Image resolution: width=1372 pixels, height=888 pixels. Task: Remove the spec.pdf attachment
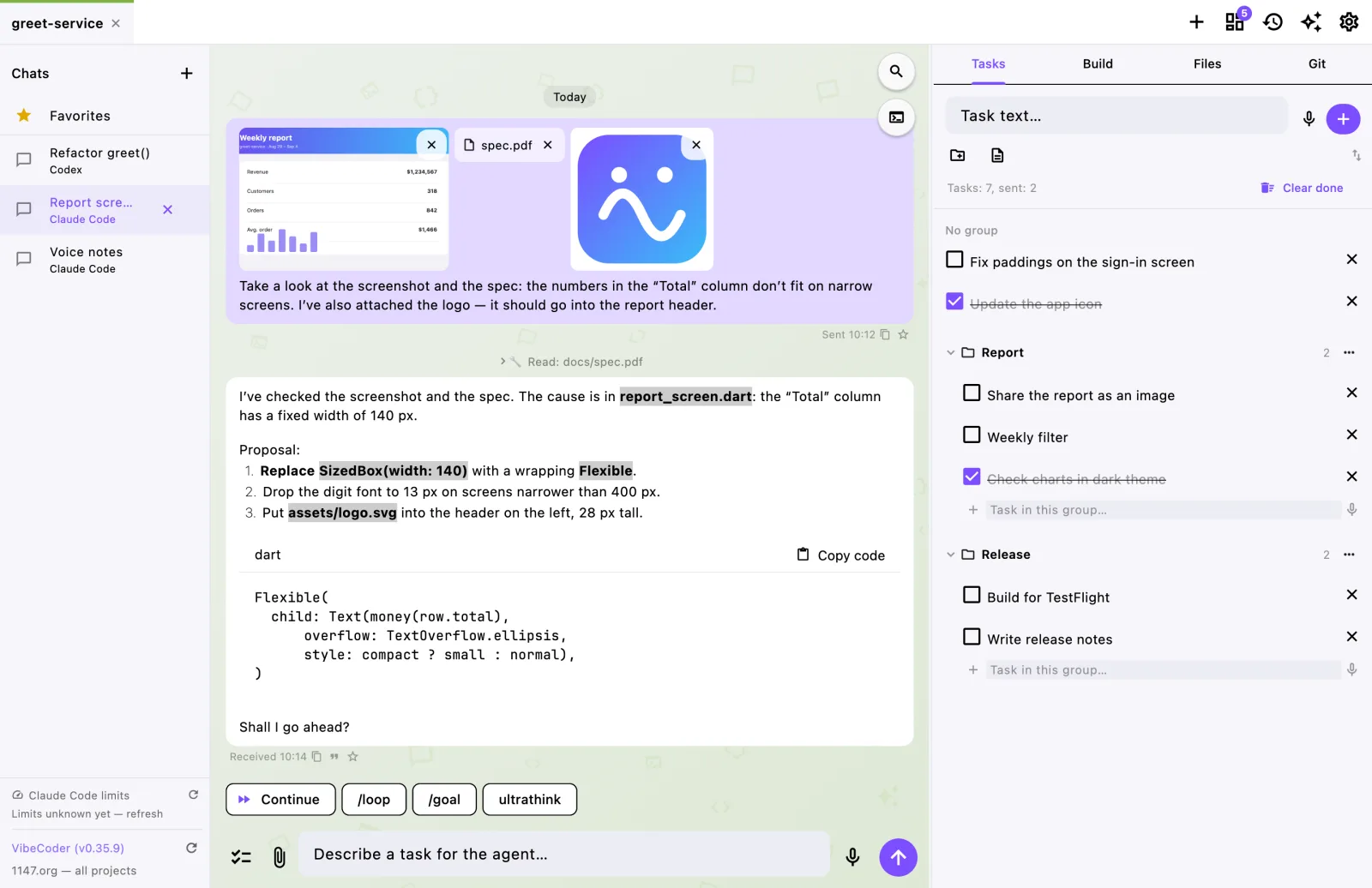pos(548,146)
